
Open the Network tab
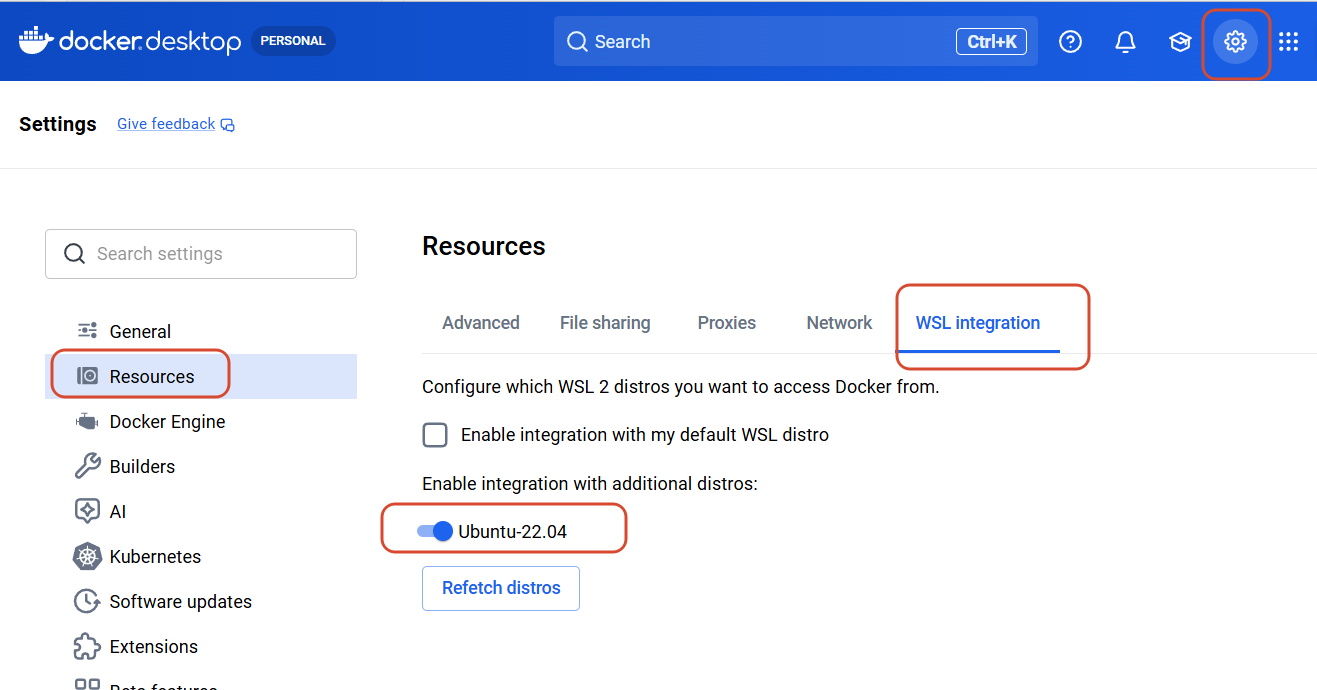pos(839,323)
